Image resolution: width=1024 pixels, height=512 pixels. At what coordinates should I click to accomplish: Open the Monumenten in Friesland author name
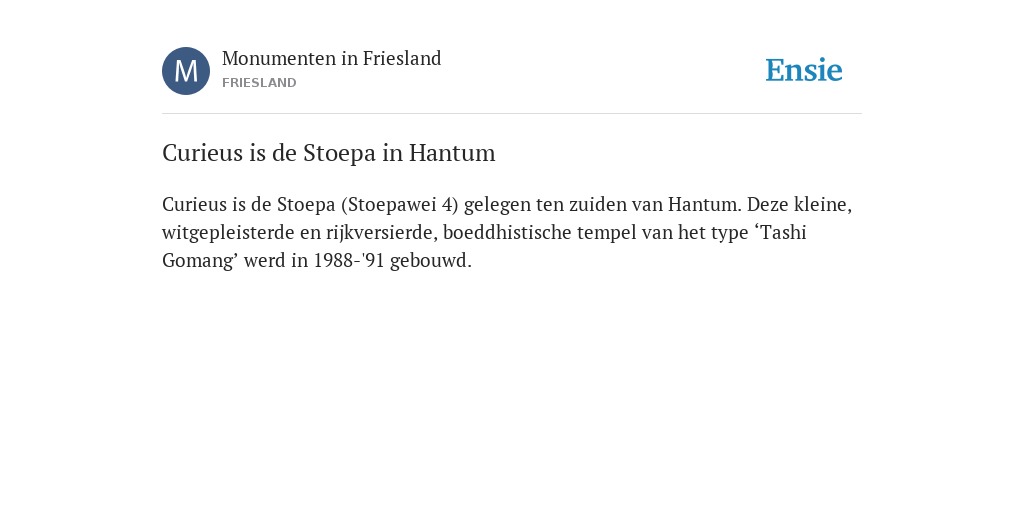click(332, 59)
